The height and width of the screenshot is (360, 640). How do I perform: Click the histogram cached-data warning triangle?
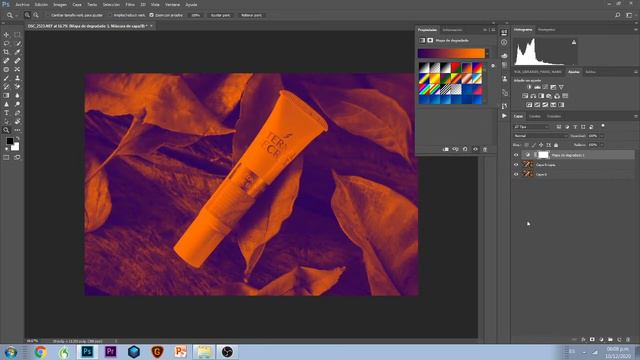(x=574, y=42)
